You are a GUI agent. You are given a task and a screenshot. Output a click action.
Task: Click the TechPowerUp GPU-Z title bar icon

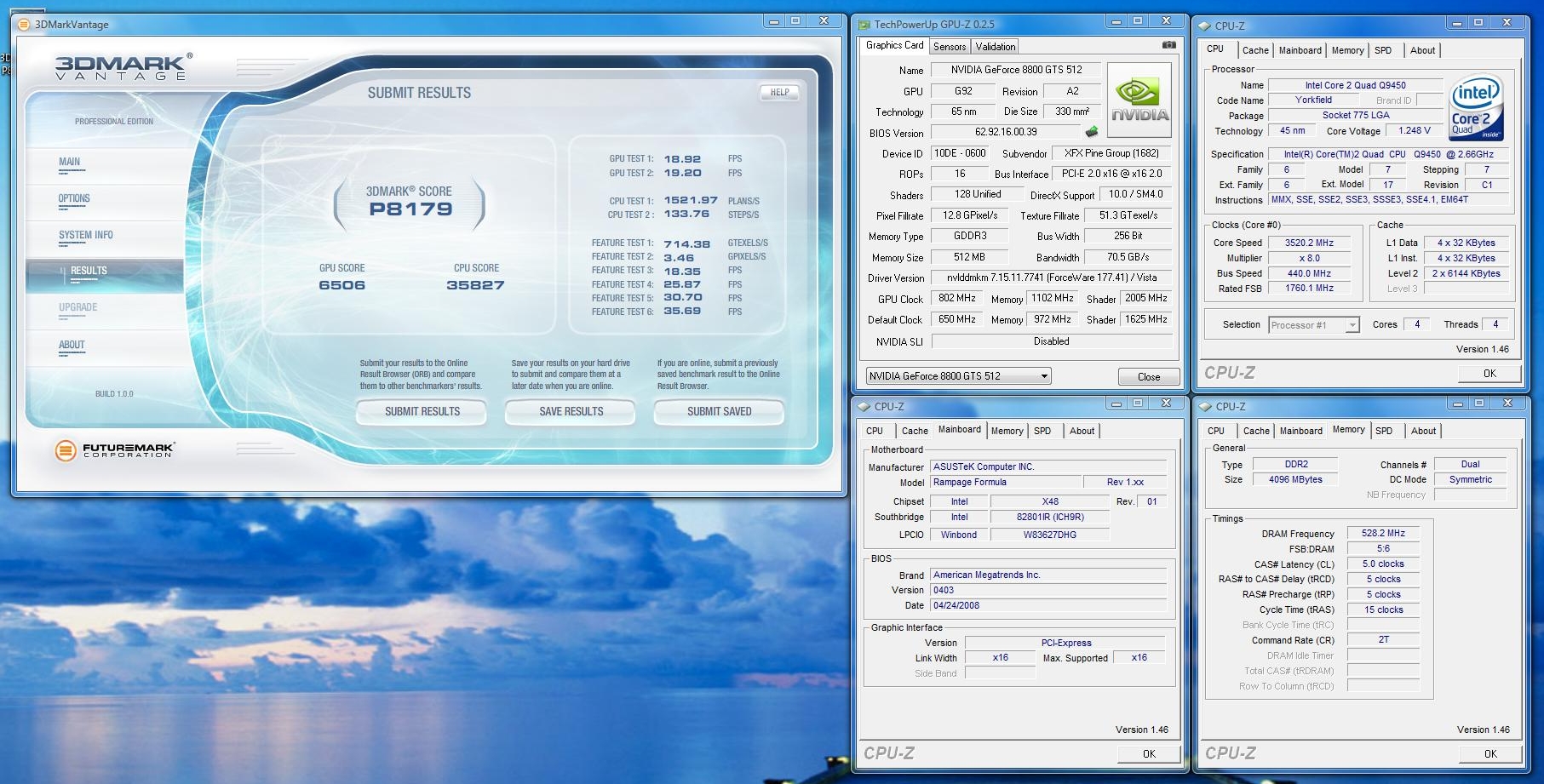864,25
